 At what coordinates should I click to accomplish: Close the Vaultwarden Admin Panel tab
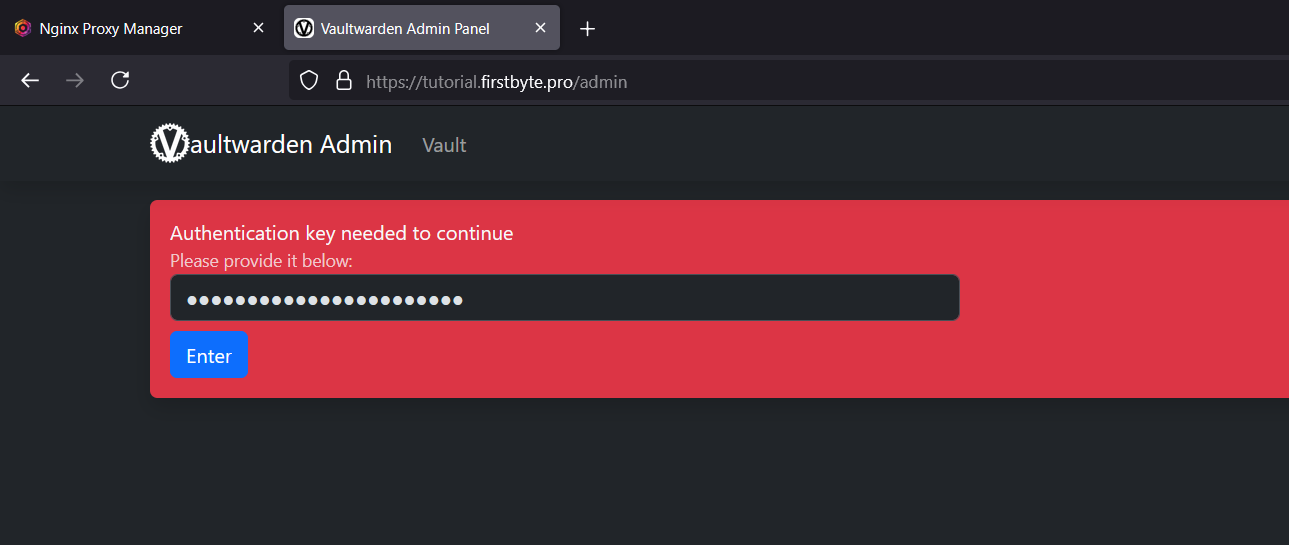tap(540, 29)
